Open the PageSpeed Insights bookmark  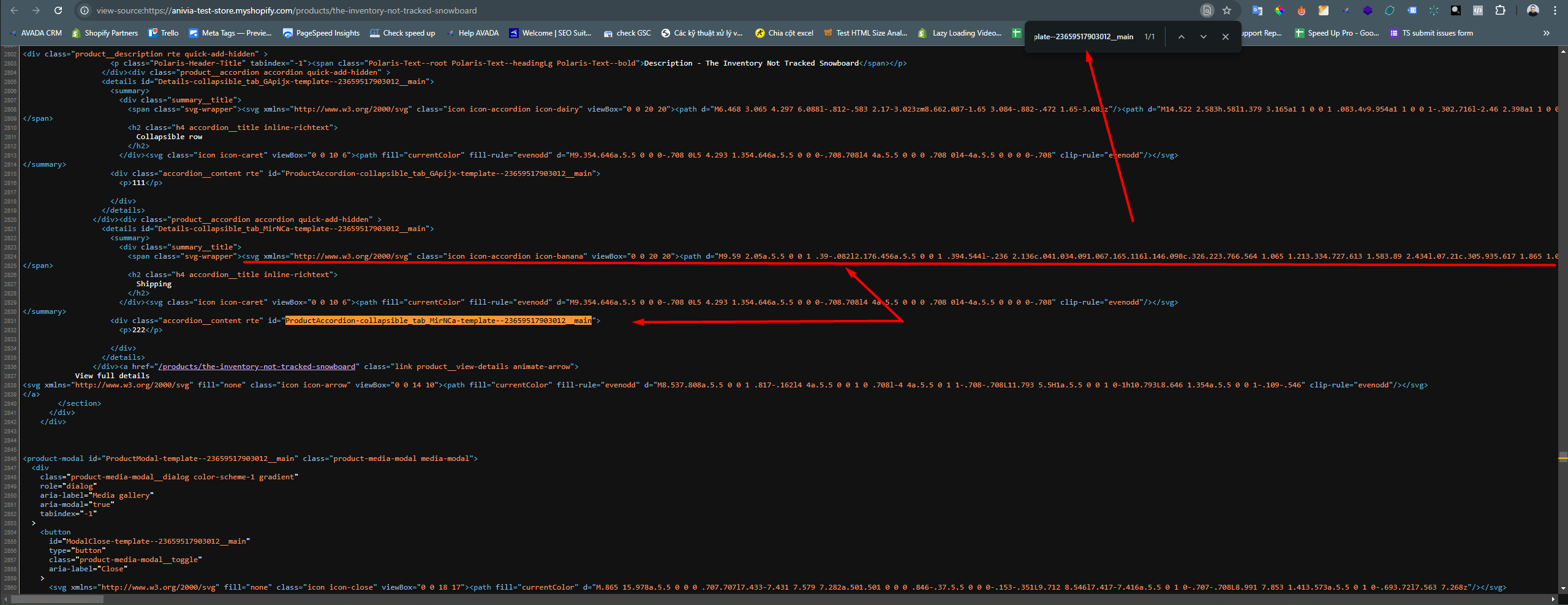point(321,33)
